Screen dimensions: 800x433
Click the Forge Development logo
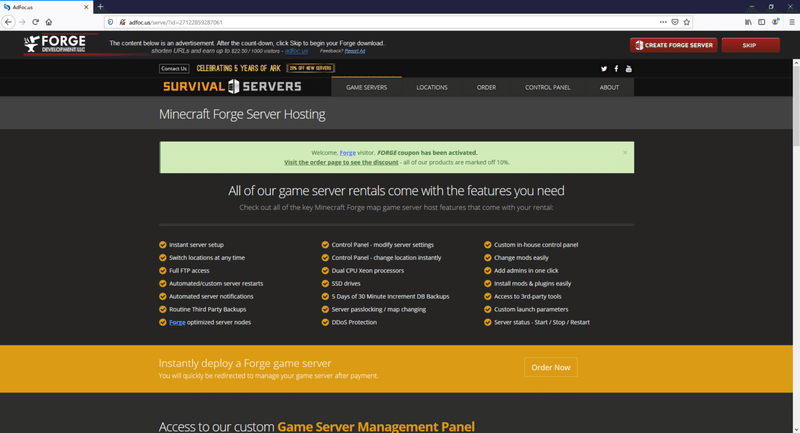[x=55, y=44]
